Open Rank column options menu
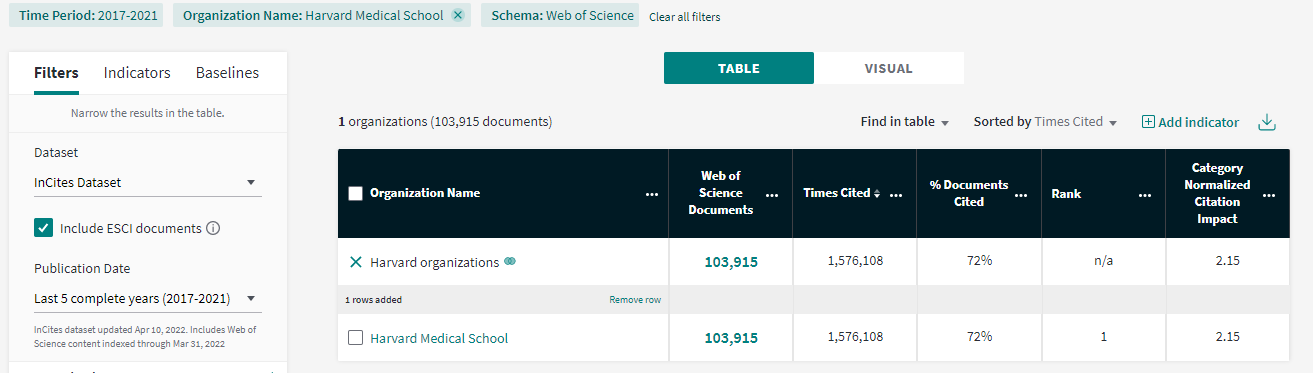This screenshot has height=373, width=1313. (x=1145, y=194)
